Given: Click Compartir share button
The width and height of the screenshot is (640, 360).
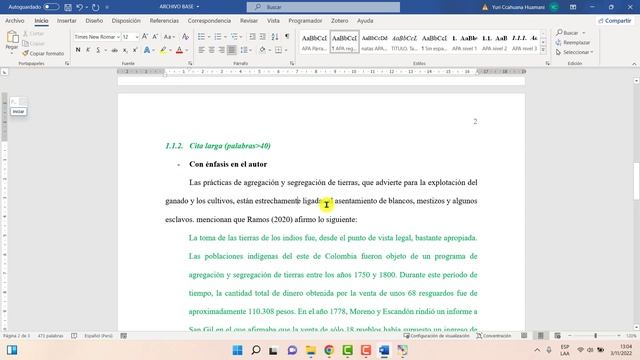Looking at the screenshot, I should (x=615, y=20).
